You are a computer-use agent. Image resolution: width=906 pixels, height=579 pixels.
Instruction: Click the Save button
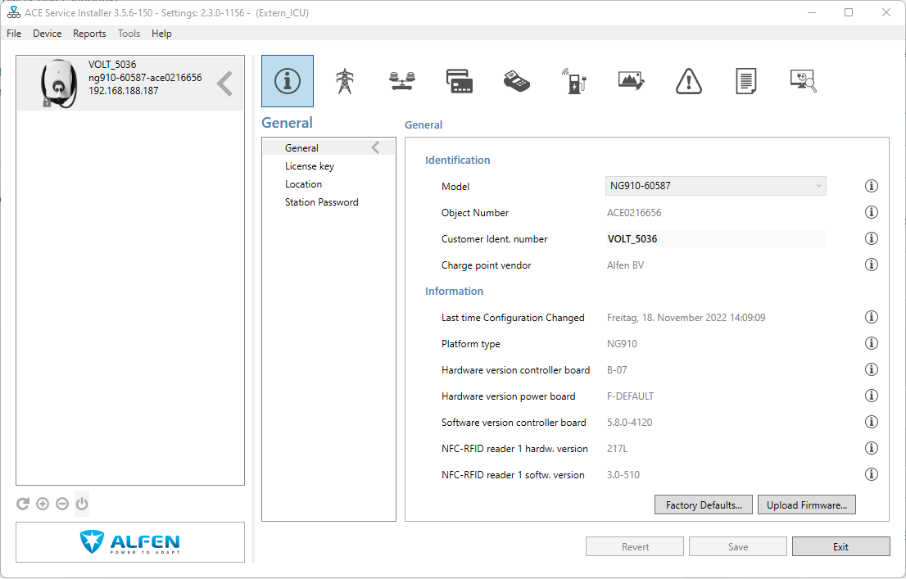[x=738, y=547]
